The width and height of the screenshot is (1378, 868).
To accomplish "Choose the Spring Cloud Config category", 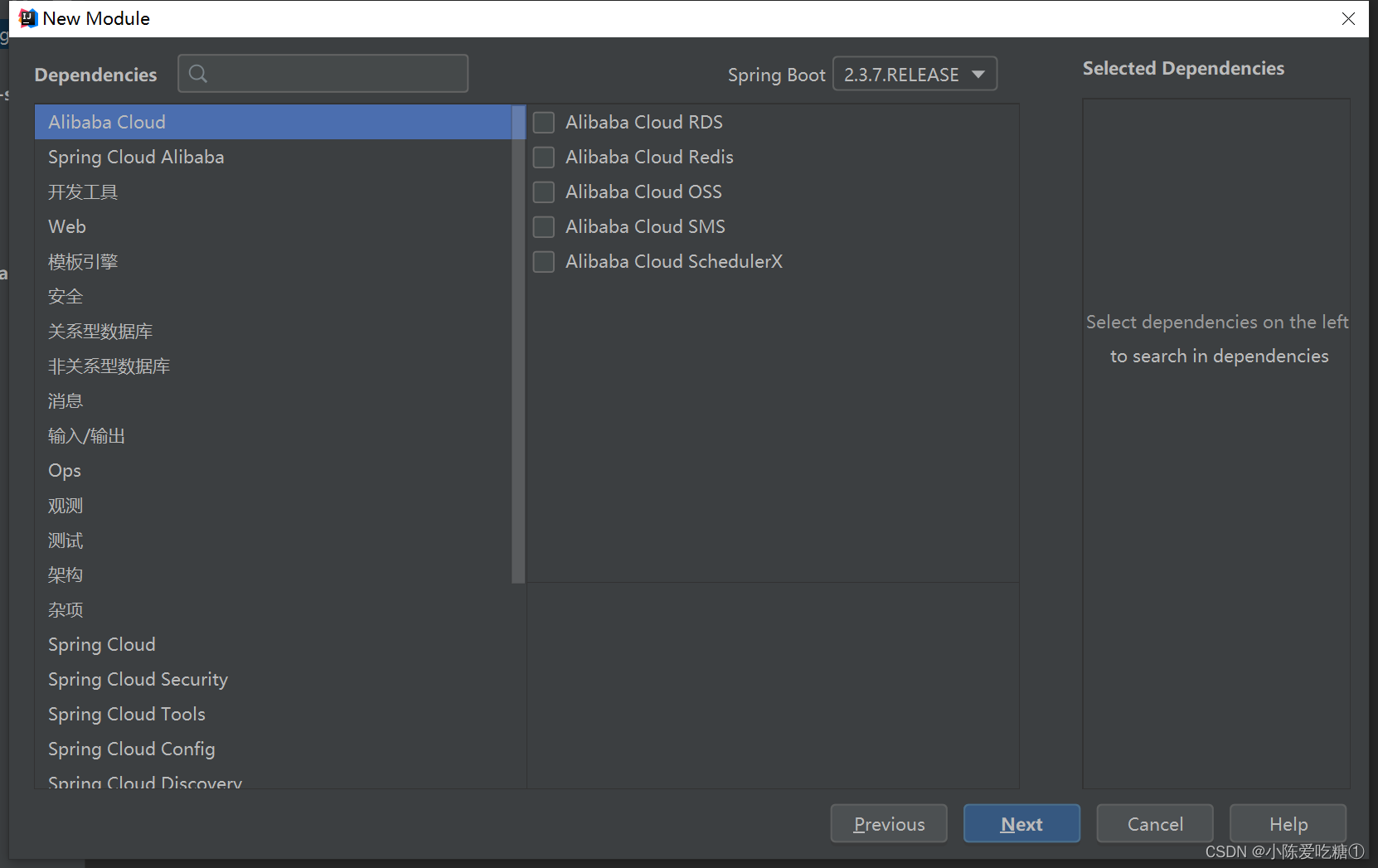I will (x=274, y=749).
